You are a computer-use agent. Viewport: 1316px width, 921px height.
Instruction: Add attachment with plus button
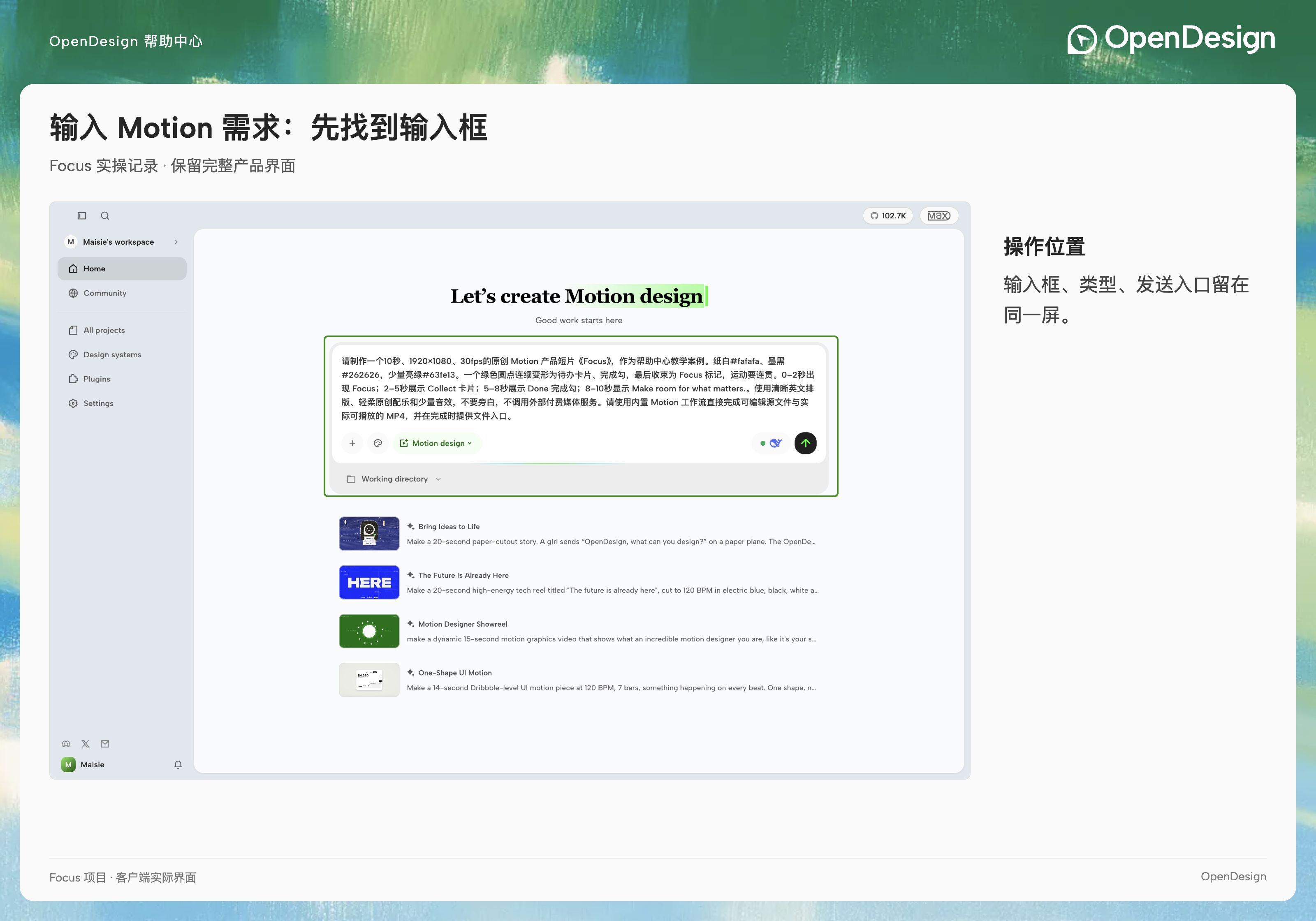click(x=352, y=443)
